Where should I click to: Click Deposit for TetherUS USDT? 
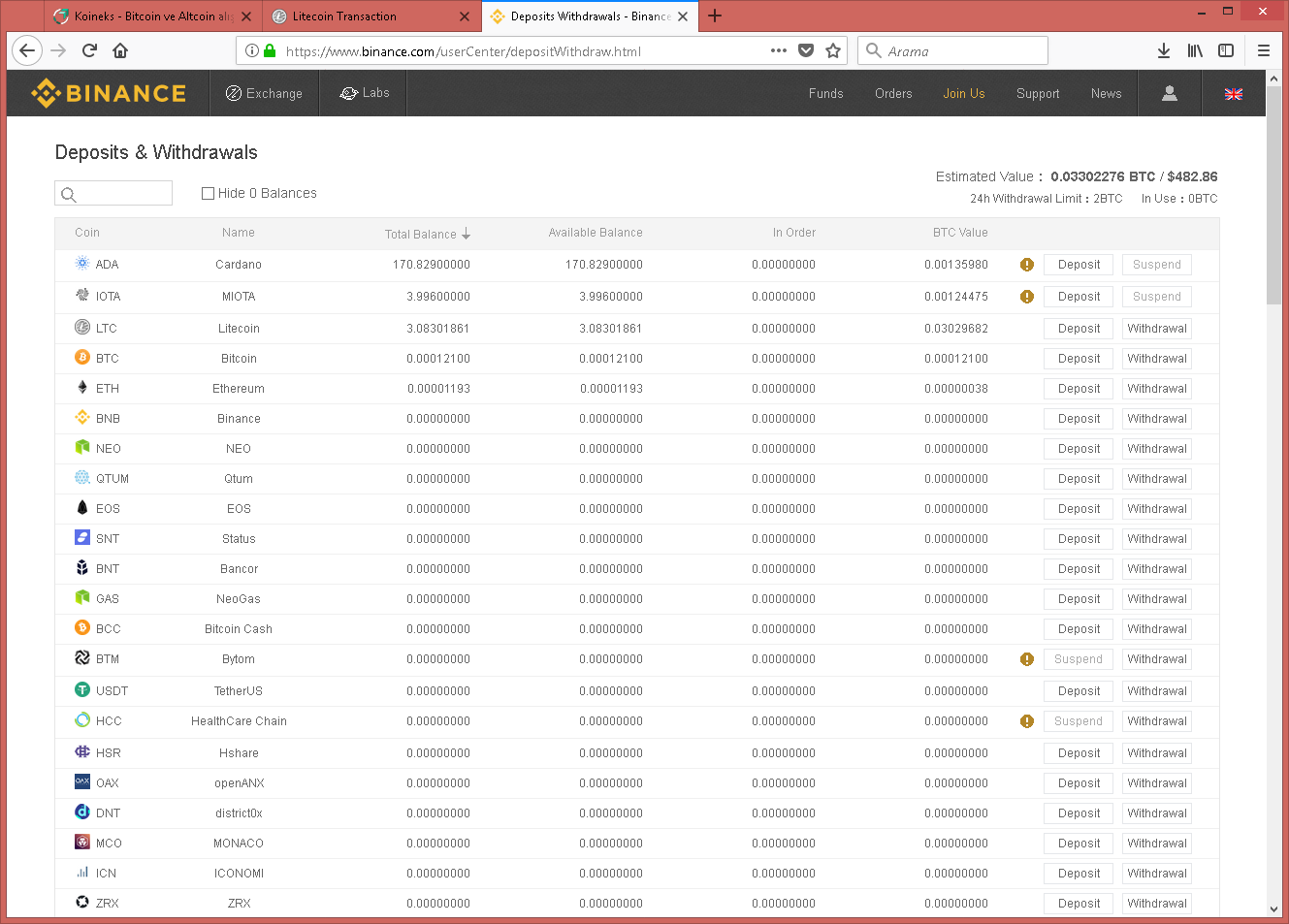click(1079, 691)
